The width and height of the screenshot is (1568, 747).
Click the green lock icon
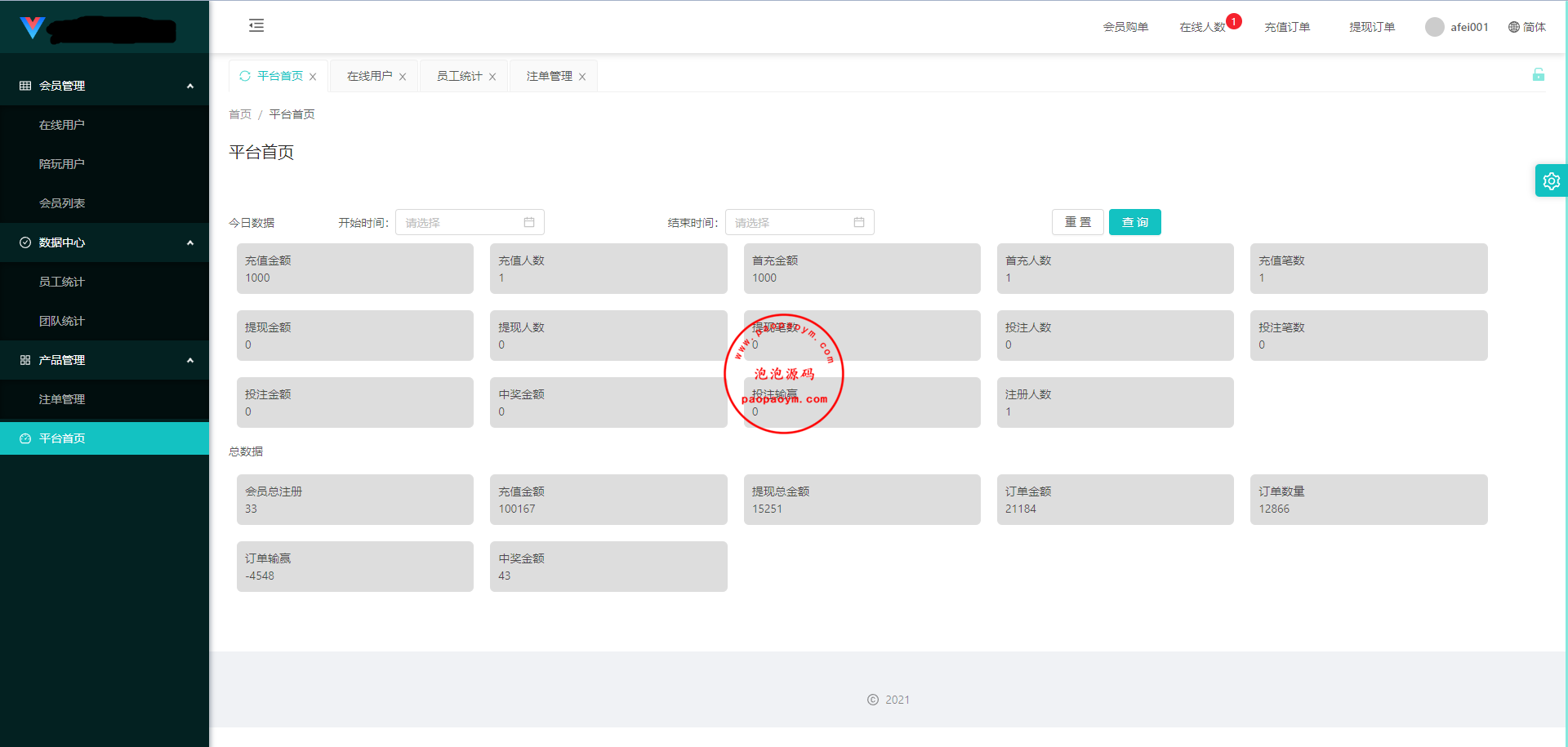(x=1539, y=74)
